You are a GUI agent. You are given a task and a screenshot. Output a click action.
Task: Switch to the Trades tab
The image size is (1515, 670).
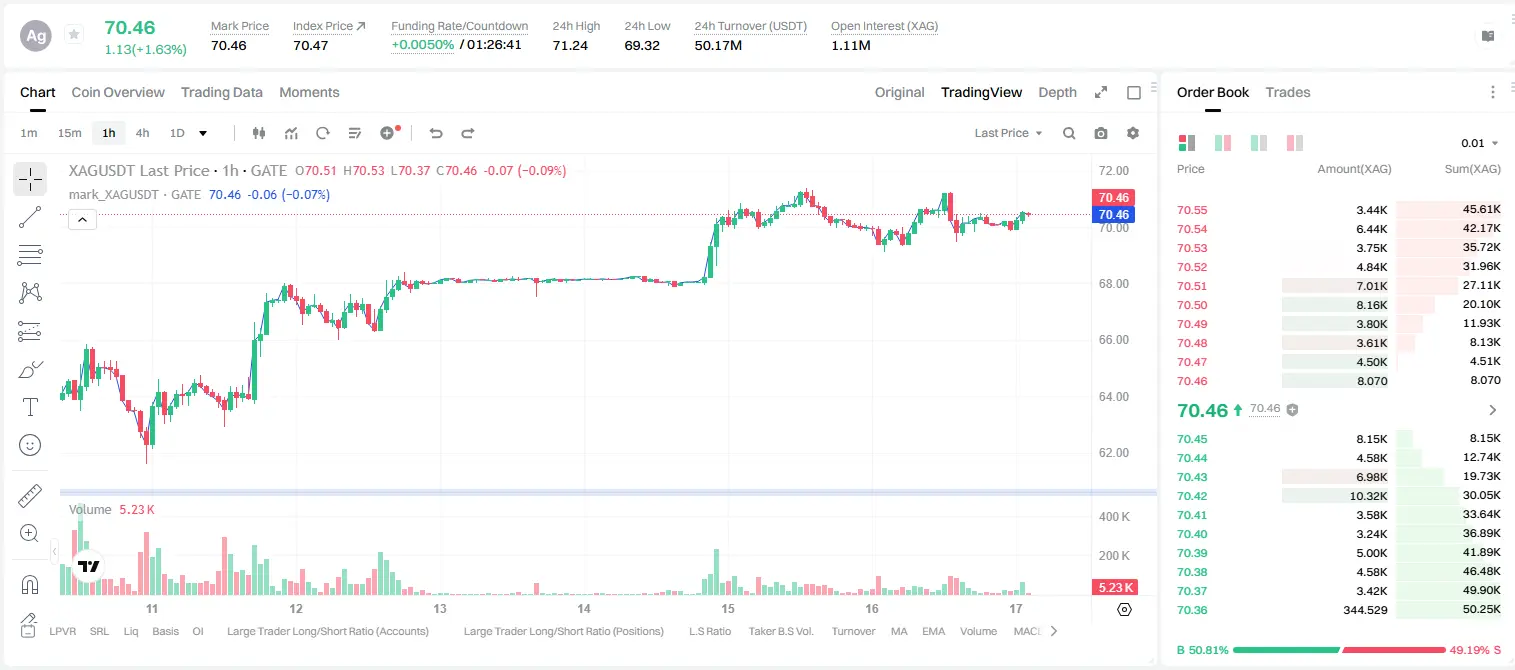click(1287, 92)
